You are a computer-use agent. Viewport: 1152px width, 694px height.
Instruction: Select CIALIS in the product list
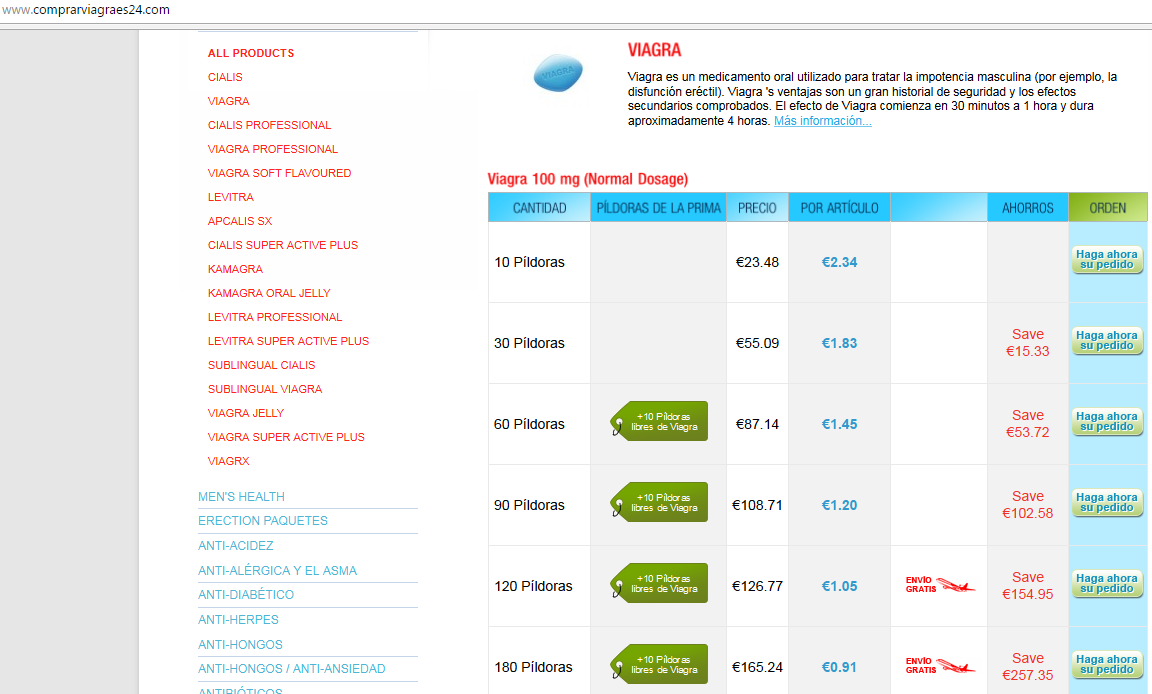225,77
